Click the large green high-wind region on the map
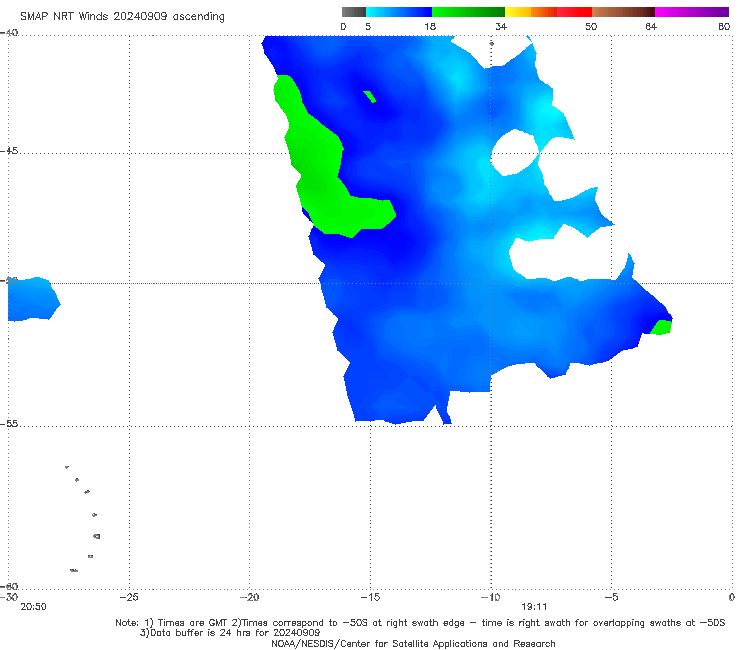Screen dimensions: 740x650 click(x=326, y=184)
